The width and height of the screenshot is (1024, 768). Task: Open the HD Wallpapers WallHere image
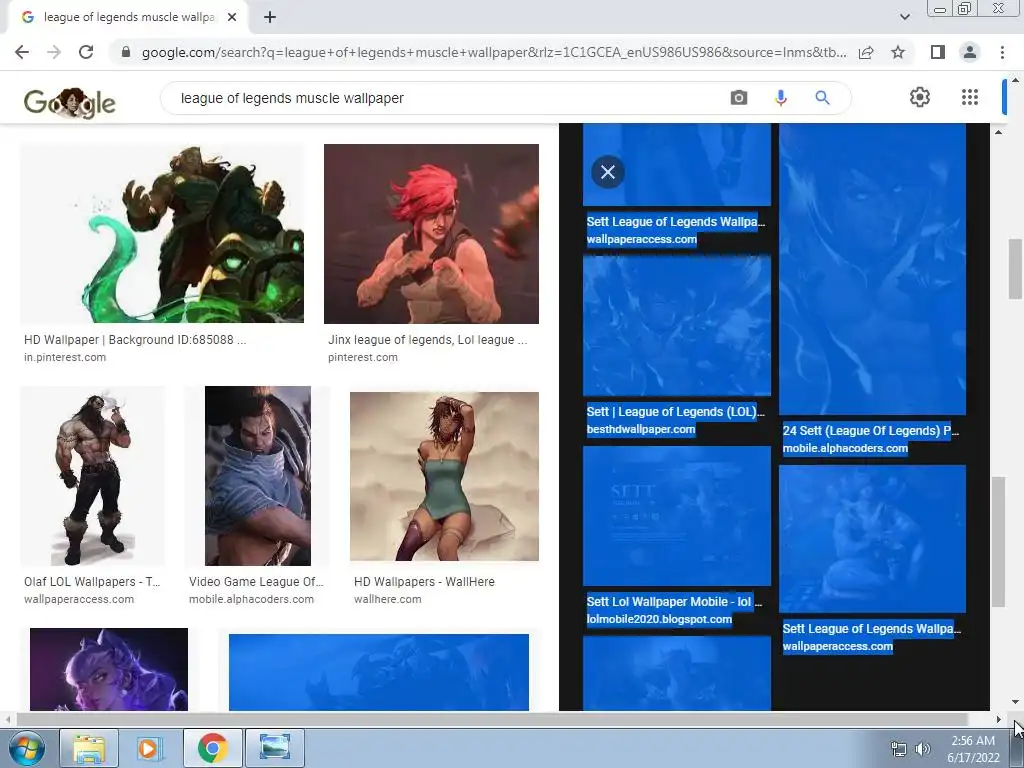444,476
